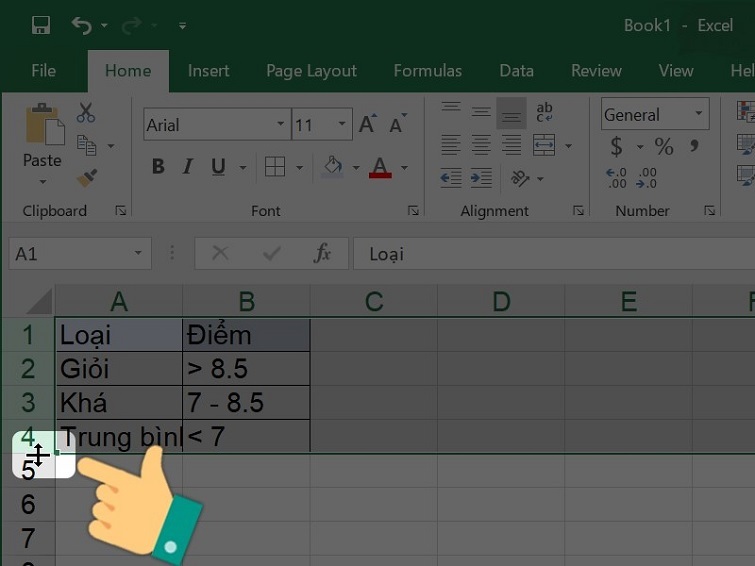This screenshot has width=755, height=566.
Task: Open the Arial font name dropdown
Action: 280,124
